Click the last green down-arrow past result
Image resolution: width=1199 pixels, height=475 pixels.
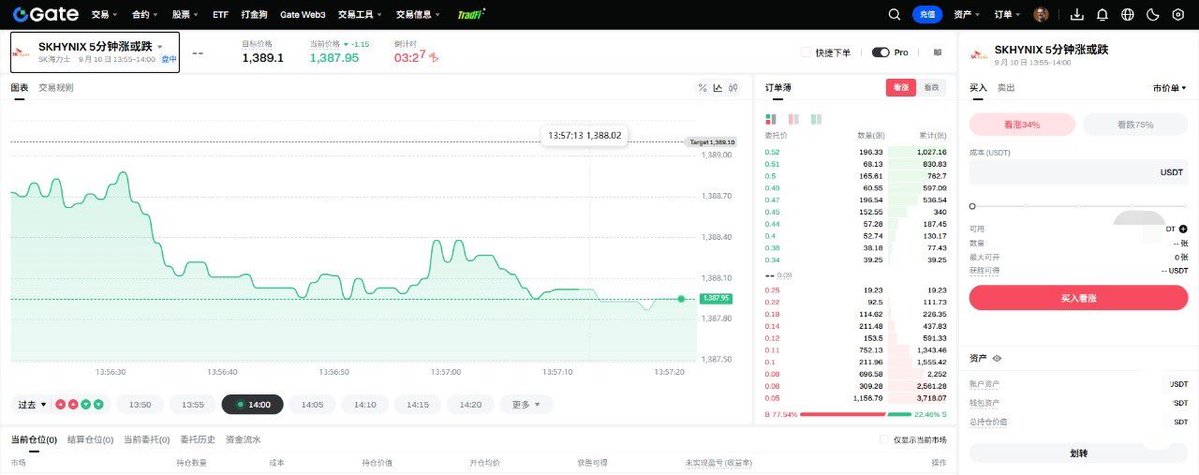[99, 404]
